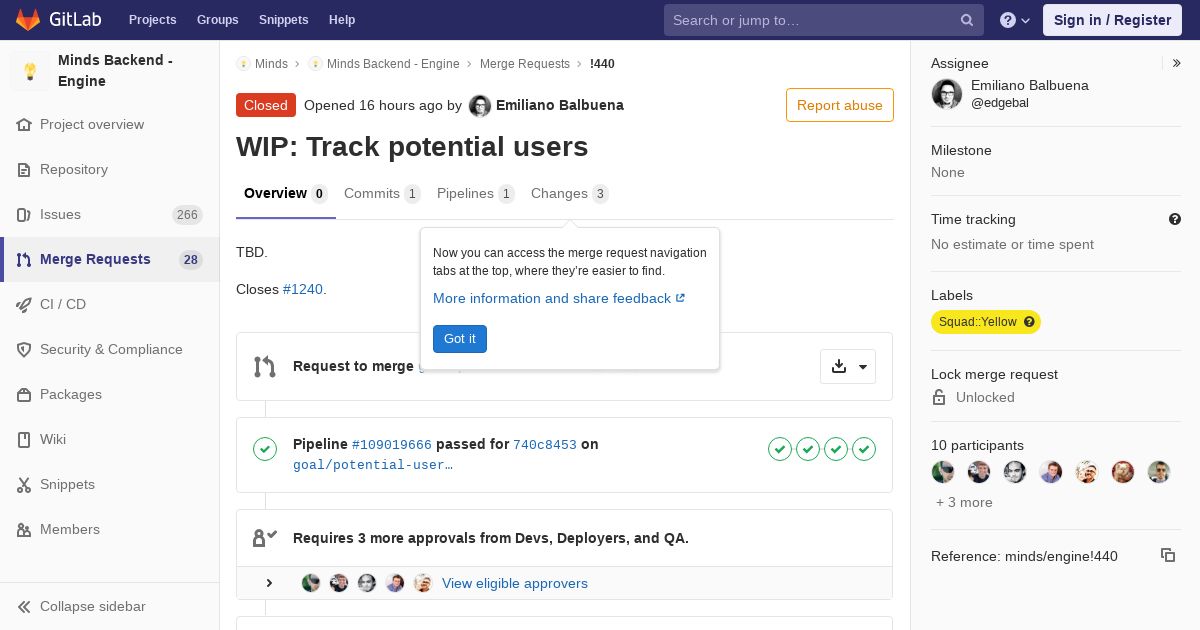Collapse the sidebar
Image resolution: width=1200 pixels, height=630 pixels.
tap(110, 606)
